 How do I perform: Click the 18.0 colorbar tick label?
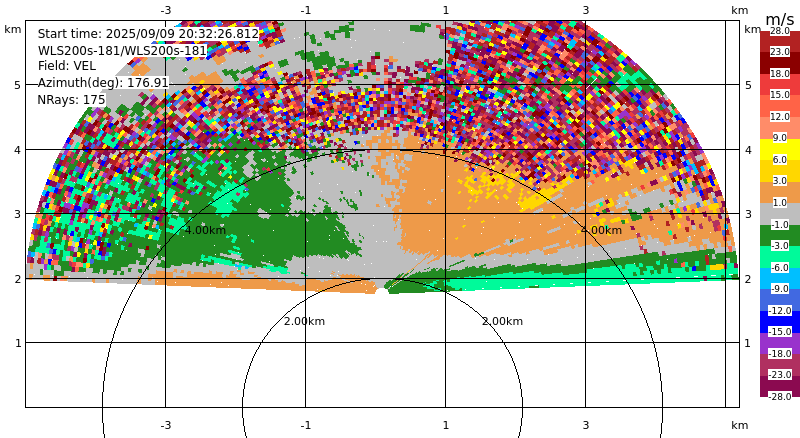tap(780, 74)
